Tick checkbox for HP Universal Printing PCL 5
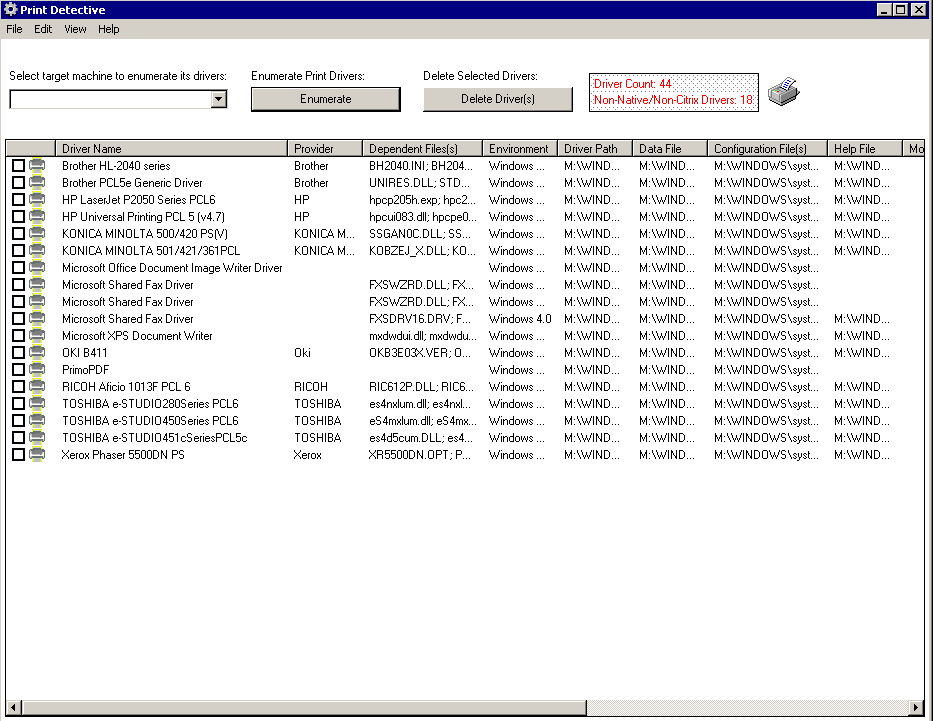Image resolution: width=933 pixels, height=721 pixels. click(18, 217)
